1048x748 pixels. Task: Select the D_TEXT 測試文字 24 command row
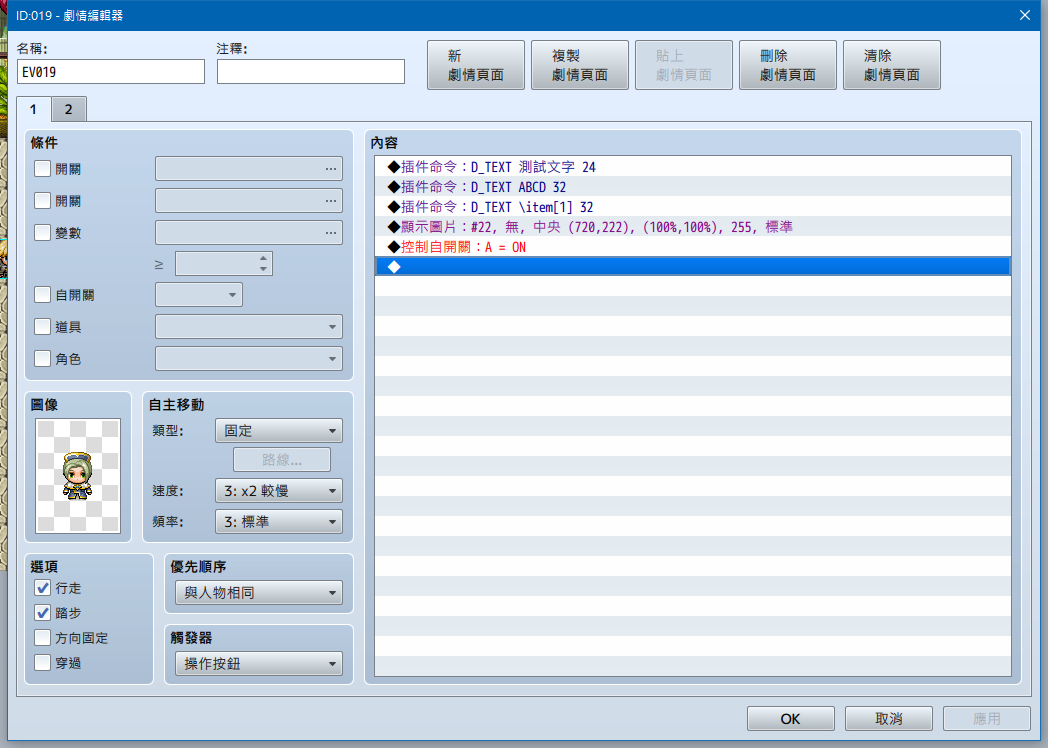(692, 167)
